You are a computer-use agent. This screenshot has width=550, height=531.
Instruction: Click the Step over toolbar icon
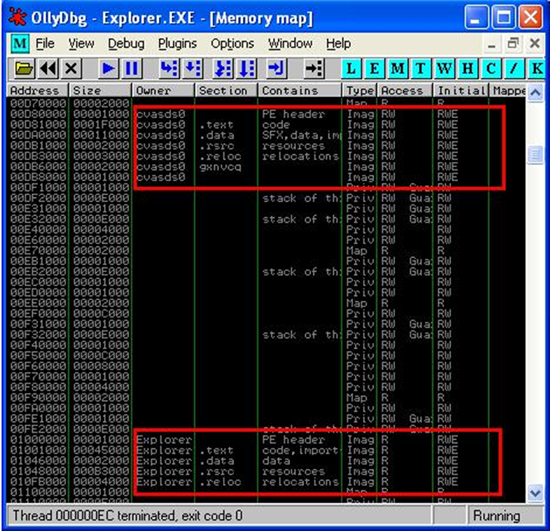(x=193, y=68)
